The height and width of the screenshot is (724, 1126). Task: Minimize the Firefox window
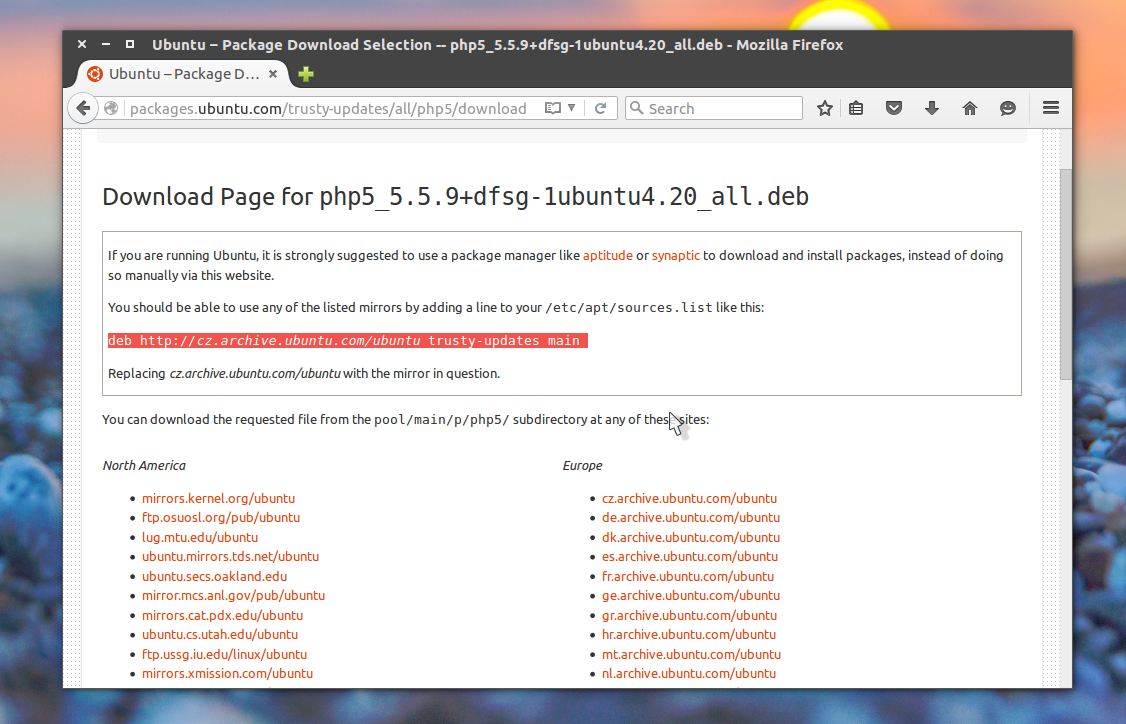pyautogui.click(x=106, y=45)
